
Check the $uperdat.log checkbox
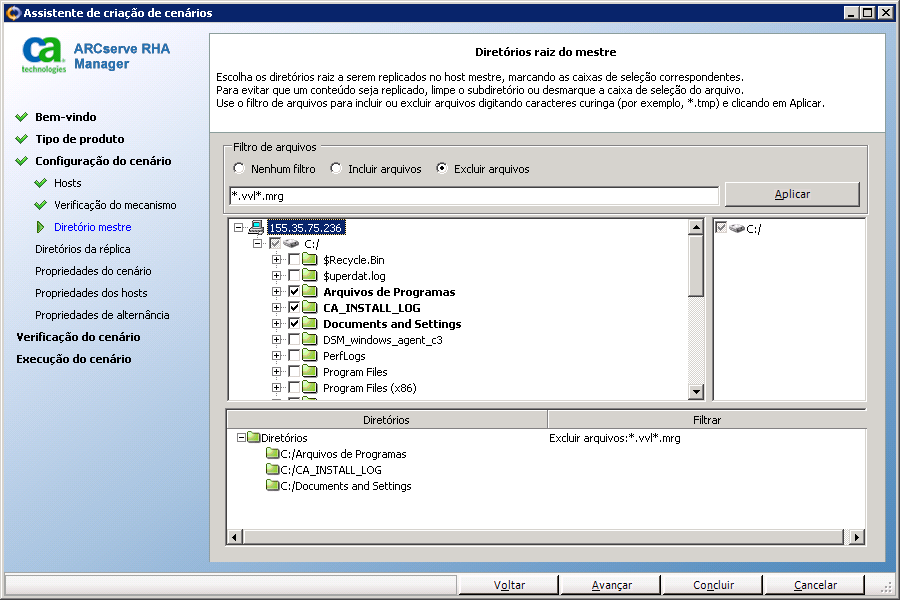[x=294, y=276]
